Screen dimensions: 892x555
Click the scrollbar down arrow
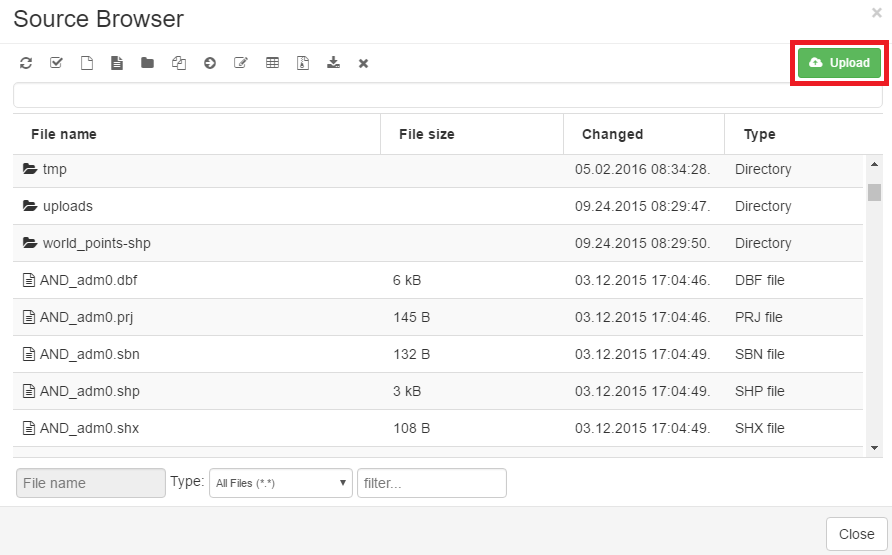click(874, 448)
